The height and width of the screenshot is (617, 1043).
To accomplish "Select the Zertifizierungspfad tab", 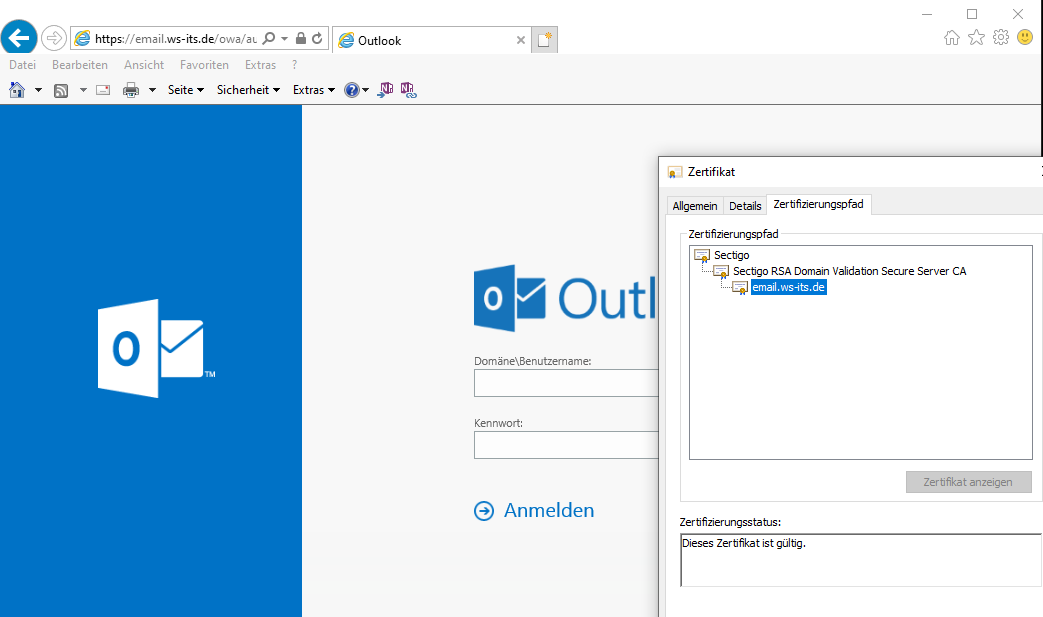I will 818,204.
